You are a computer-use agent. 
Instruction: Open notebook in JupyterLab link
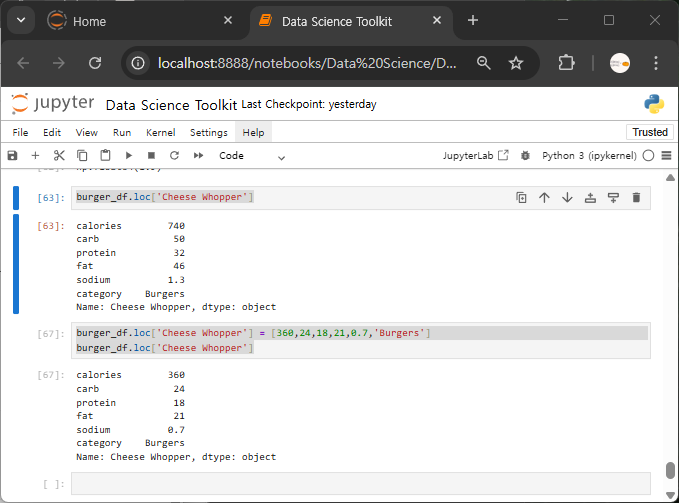(x=475, y=155)
